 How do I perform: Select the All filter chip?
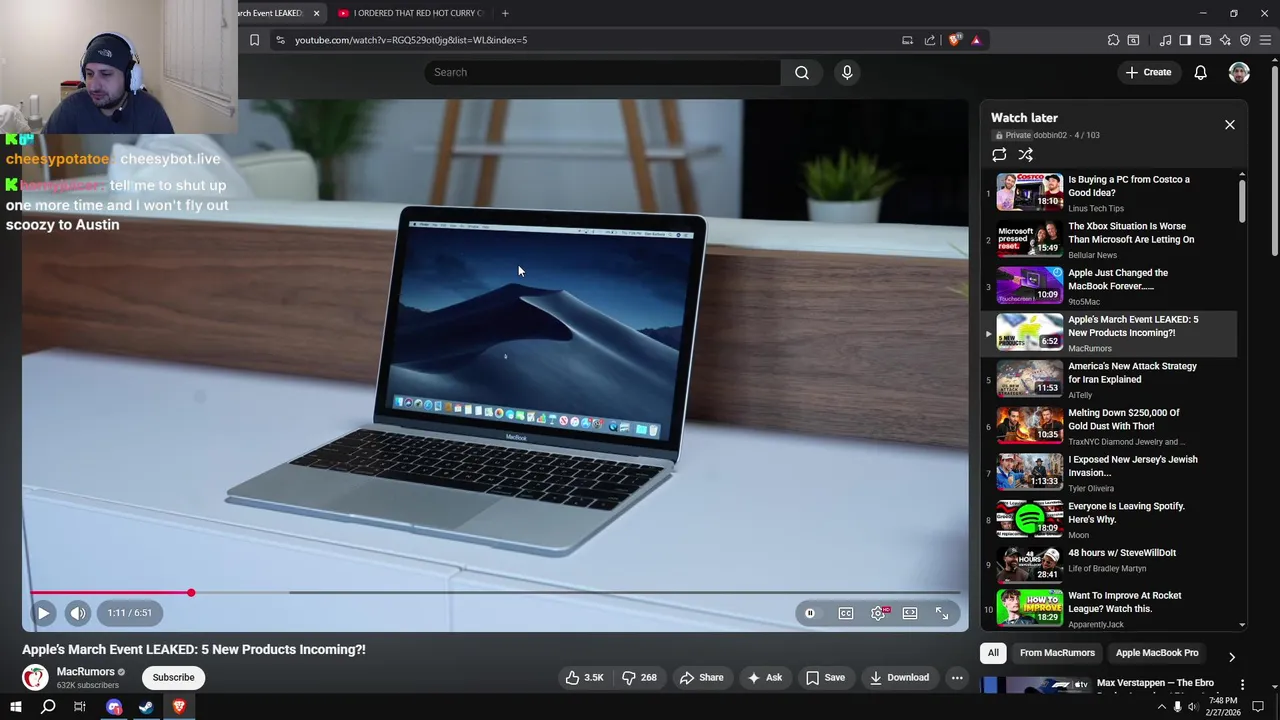click(x=993, y=653)
